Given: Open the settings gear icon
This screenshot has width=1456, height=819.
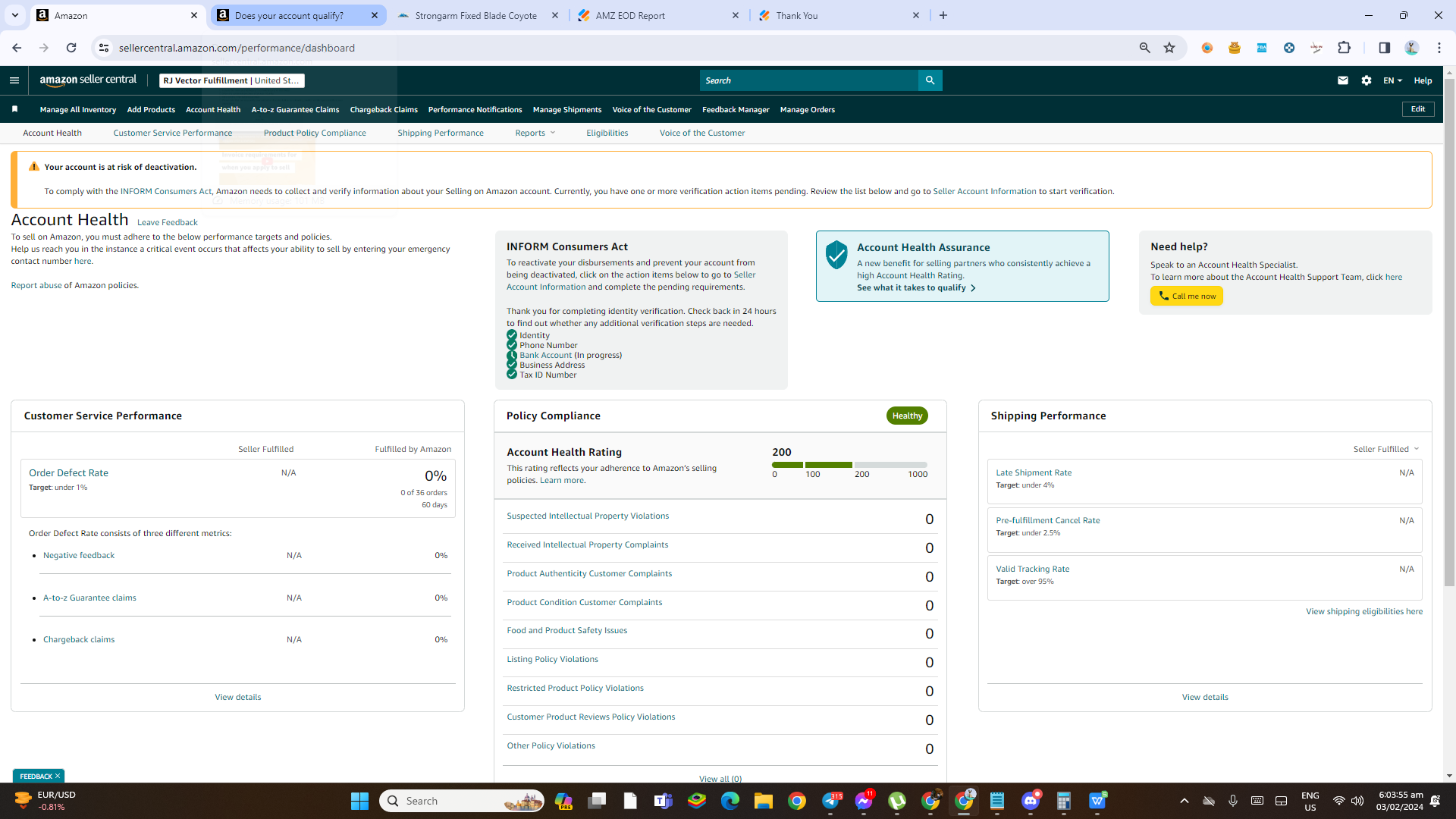Looking at the screenshot, I should coord(1367,80).
